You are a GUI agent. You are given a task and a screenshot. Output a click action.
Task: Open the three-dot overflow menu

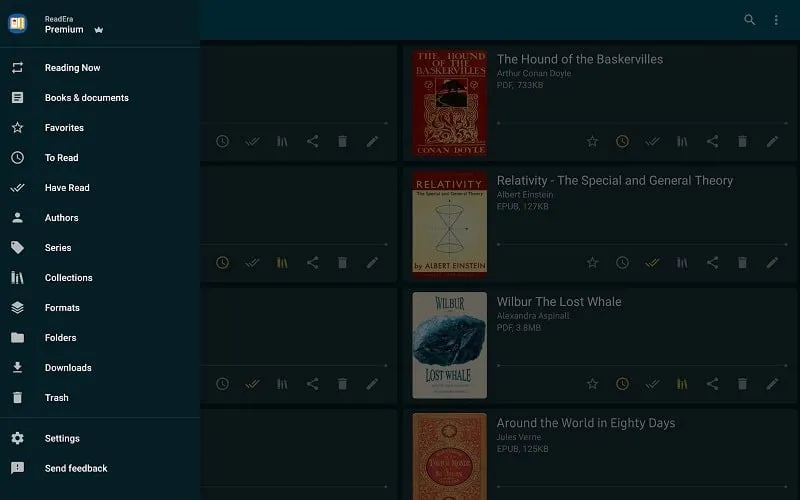click(776, 20)
